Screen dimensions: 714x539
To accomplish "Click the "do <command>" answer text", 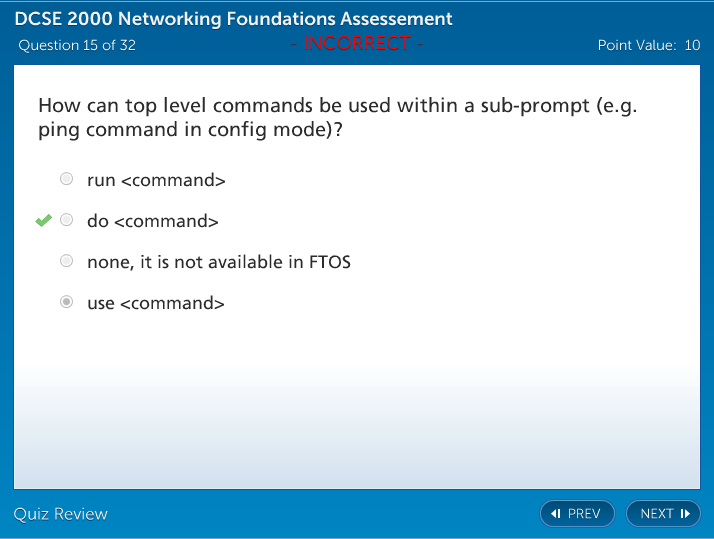I will (x=152, y=221).
